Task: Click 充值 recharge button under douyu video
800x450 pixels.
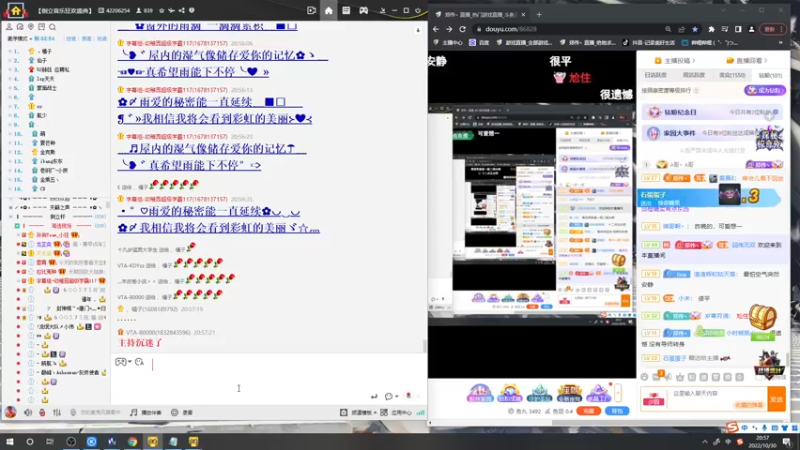Action: [x=588, y=411]
